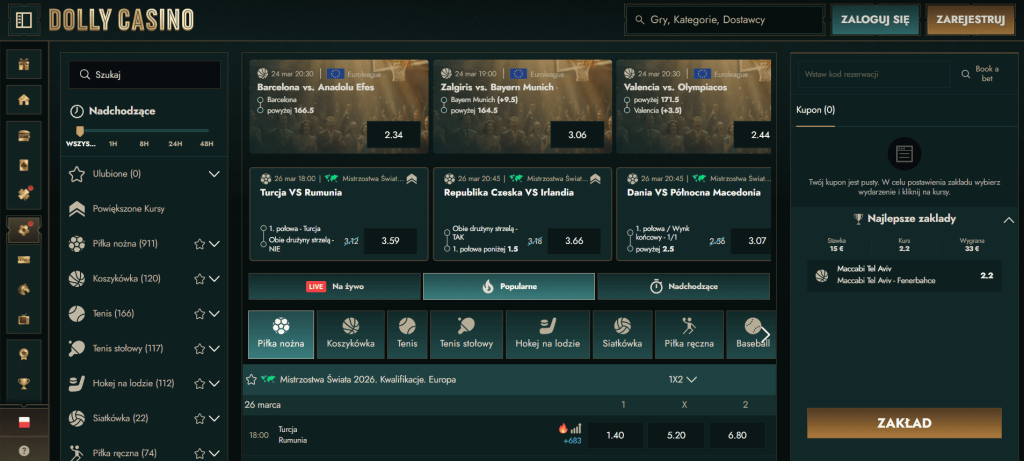Switch to the Na żywo live tab

coord(334,286)
